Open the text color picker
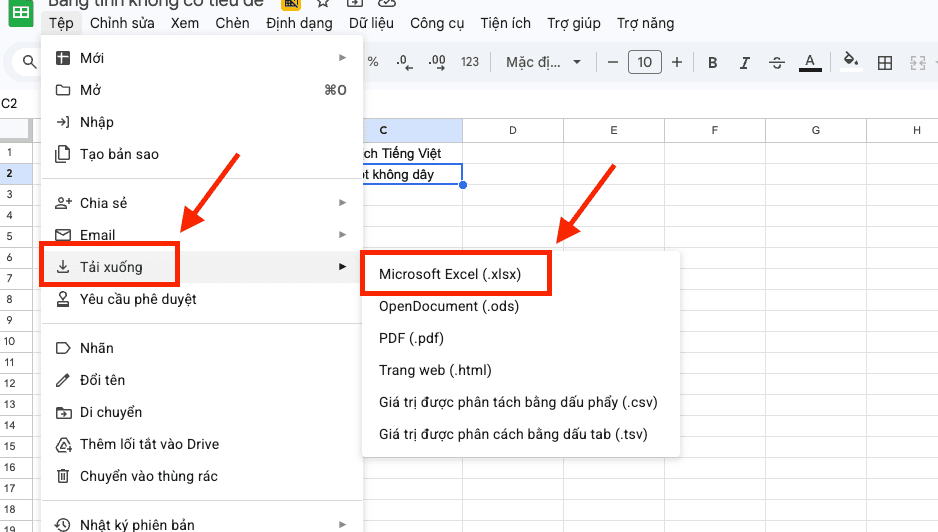 810,62
